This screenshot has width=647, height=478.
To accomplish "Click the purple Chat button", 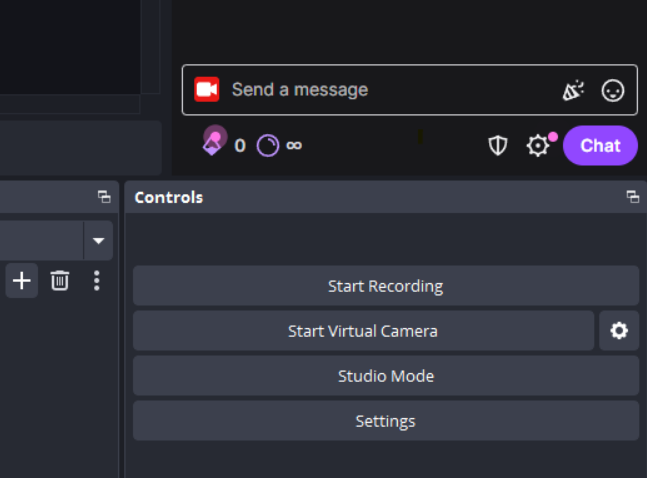I will tap(600, 145).
